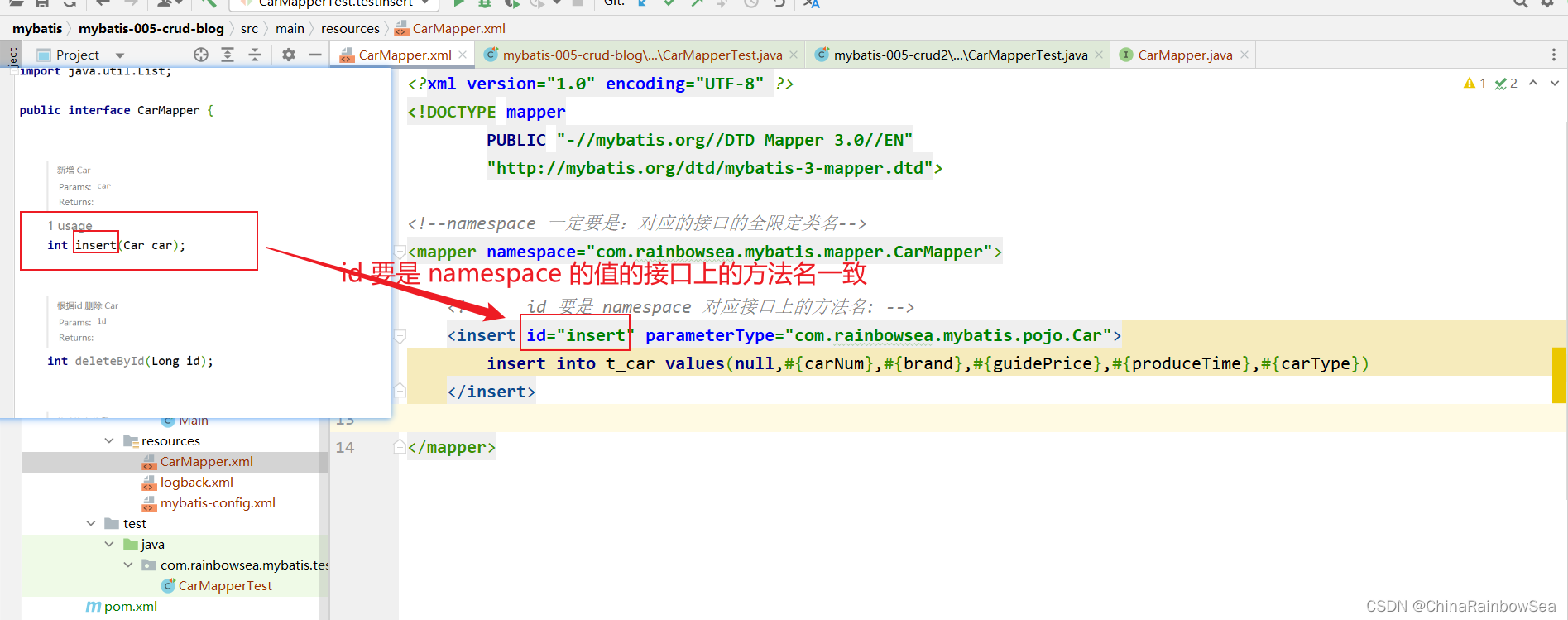Select src in the breadcrumb path
1568x620 pixels.
point(249,28)
